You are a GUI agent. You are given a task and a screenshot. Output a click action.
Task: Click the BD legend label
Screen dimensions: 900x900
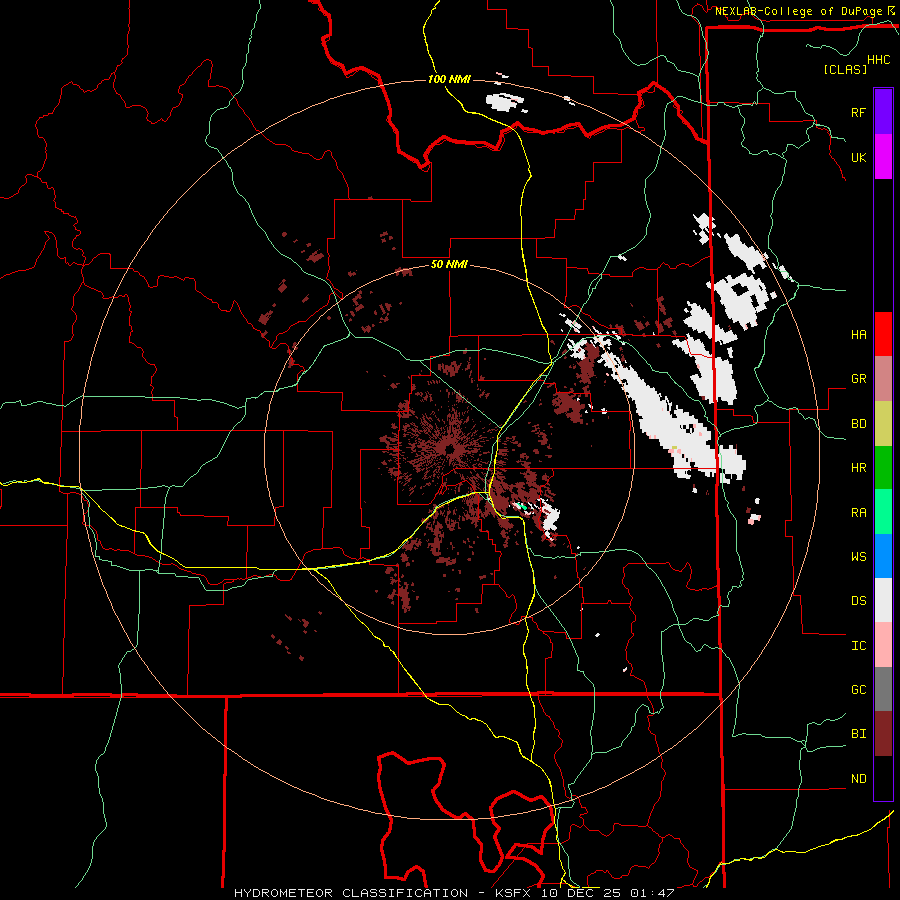point(858,424)
